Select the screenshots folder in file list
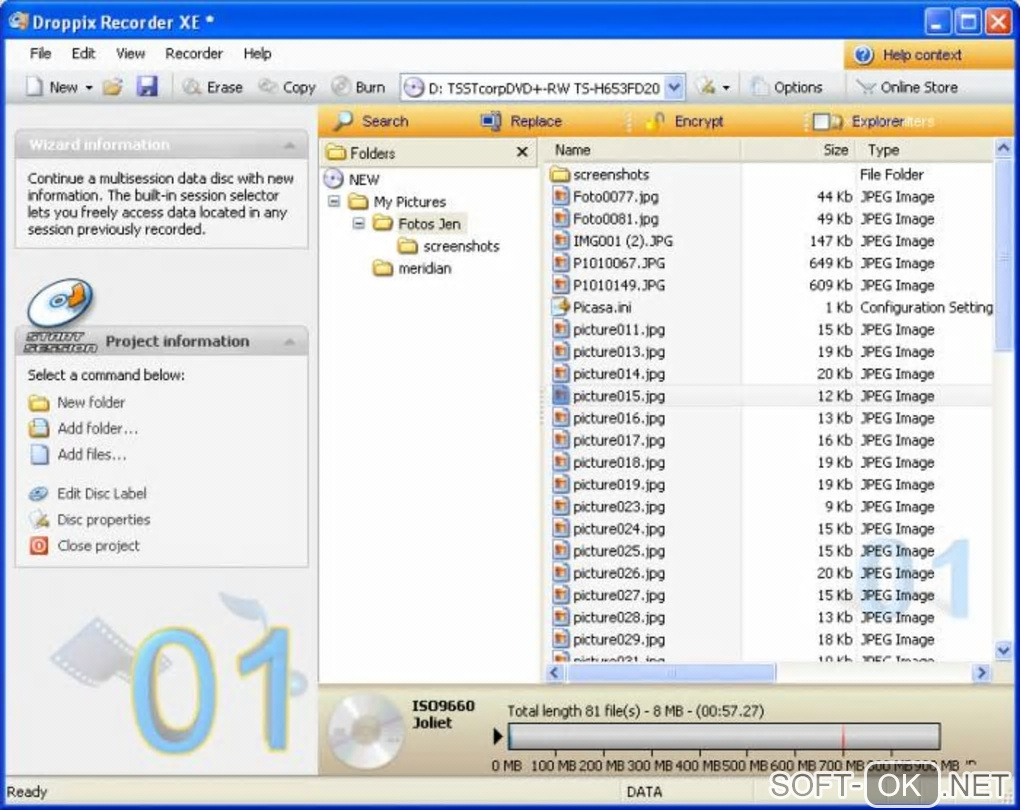The height and width of the screenshot is (810, 1020). coord(600,174)
